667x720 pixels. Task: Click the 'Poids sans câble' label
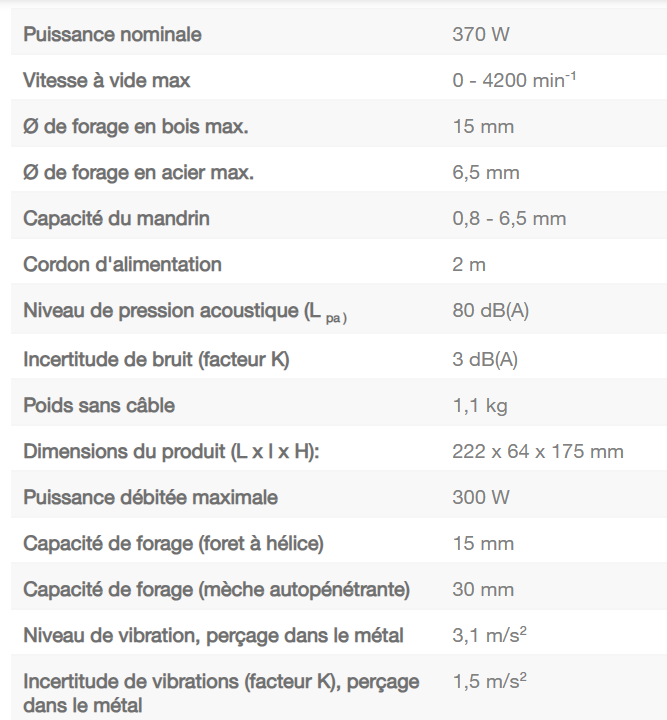99,405
